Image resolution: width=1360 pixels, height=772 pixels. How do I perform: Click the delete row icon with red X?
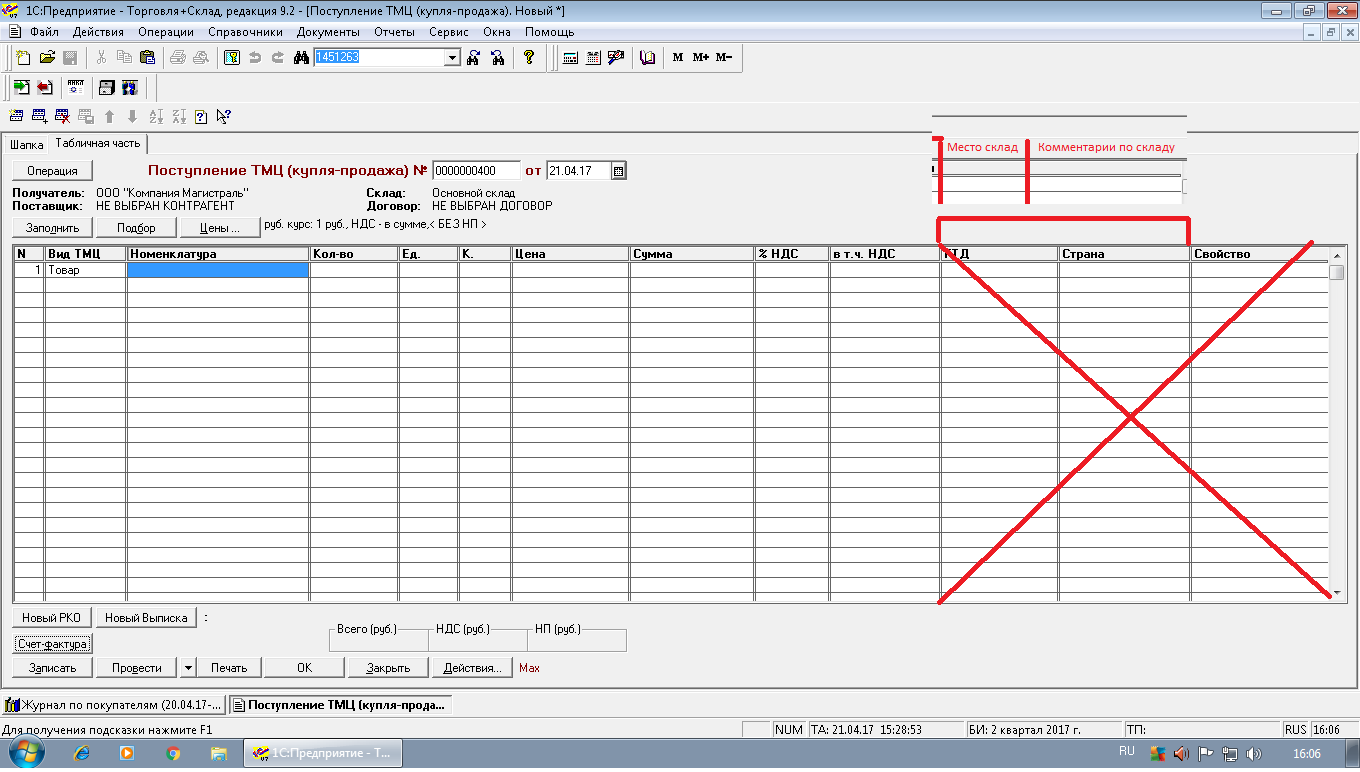(63, 117)
